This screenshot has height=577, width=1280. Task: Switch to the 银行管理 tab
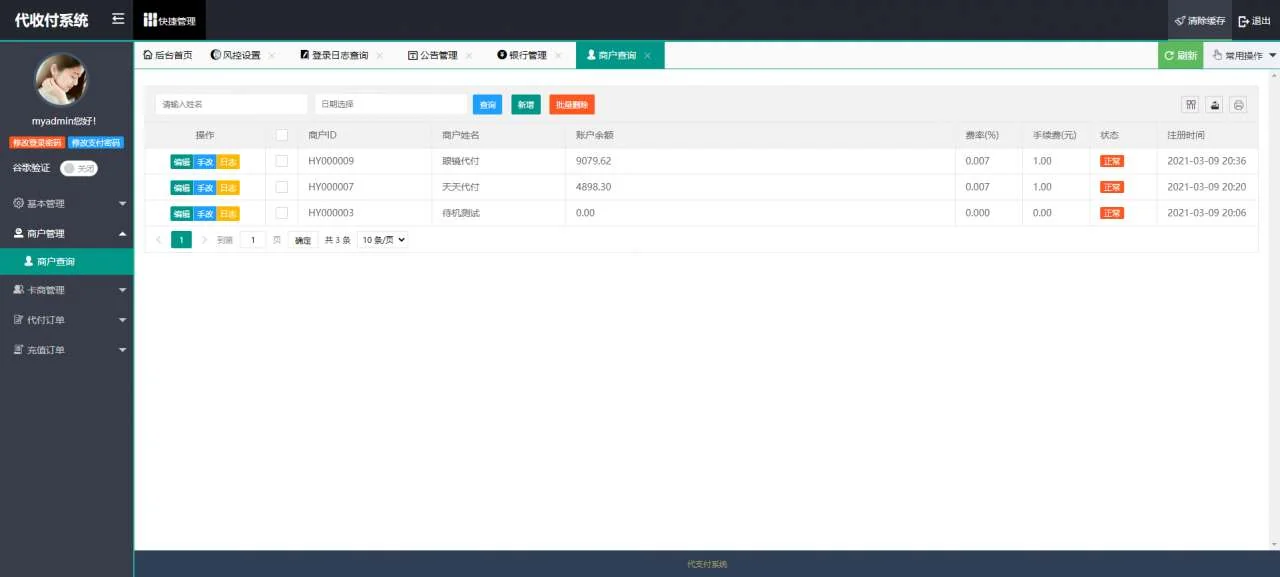pyautogui.click(x=527, y=55)
